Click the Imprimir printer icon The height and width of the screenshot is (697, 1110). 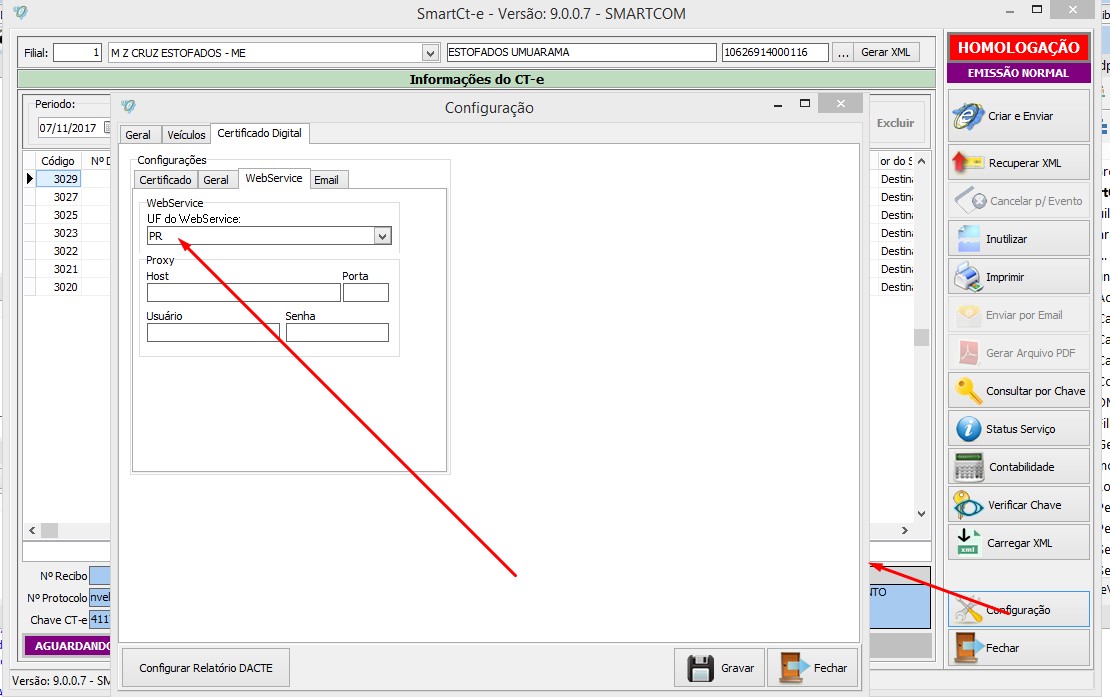pos(967,277)
